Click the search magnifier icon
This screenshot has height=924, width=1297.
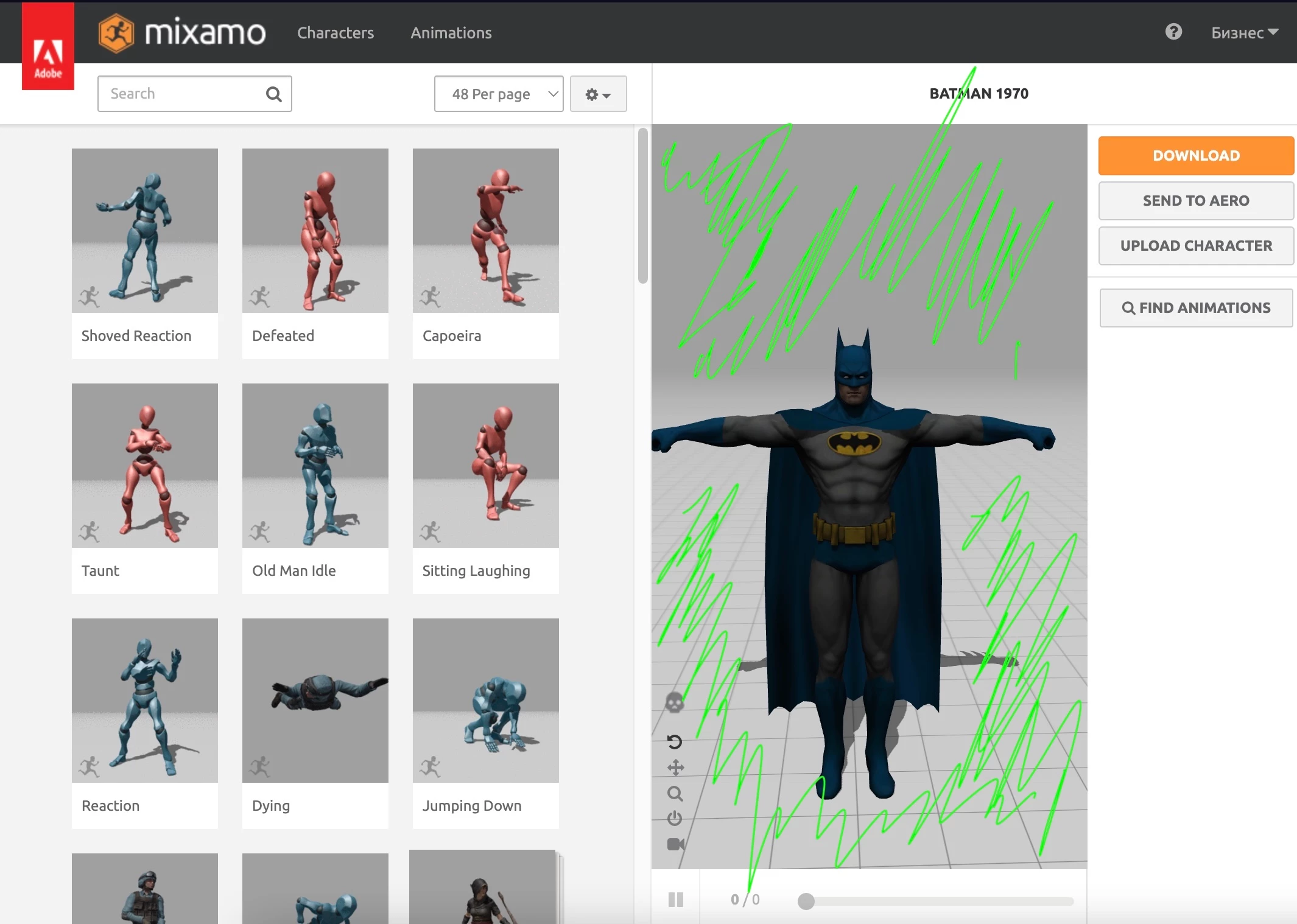coord(274,94)
